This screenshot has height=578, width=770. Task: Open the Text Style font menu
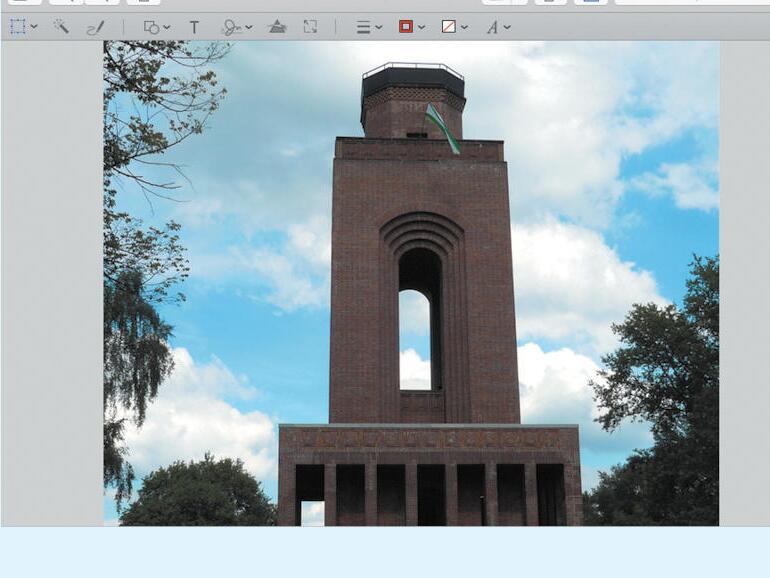[x=498, y=27]
